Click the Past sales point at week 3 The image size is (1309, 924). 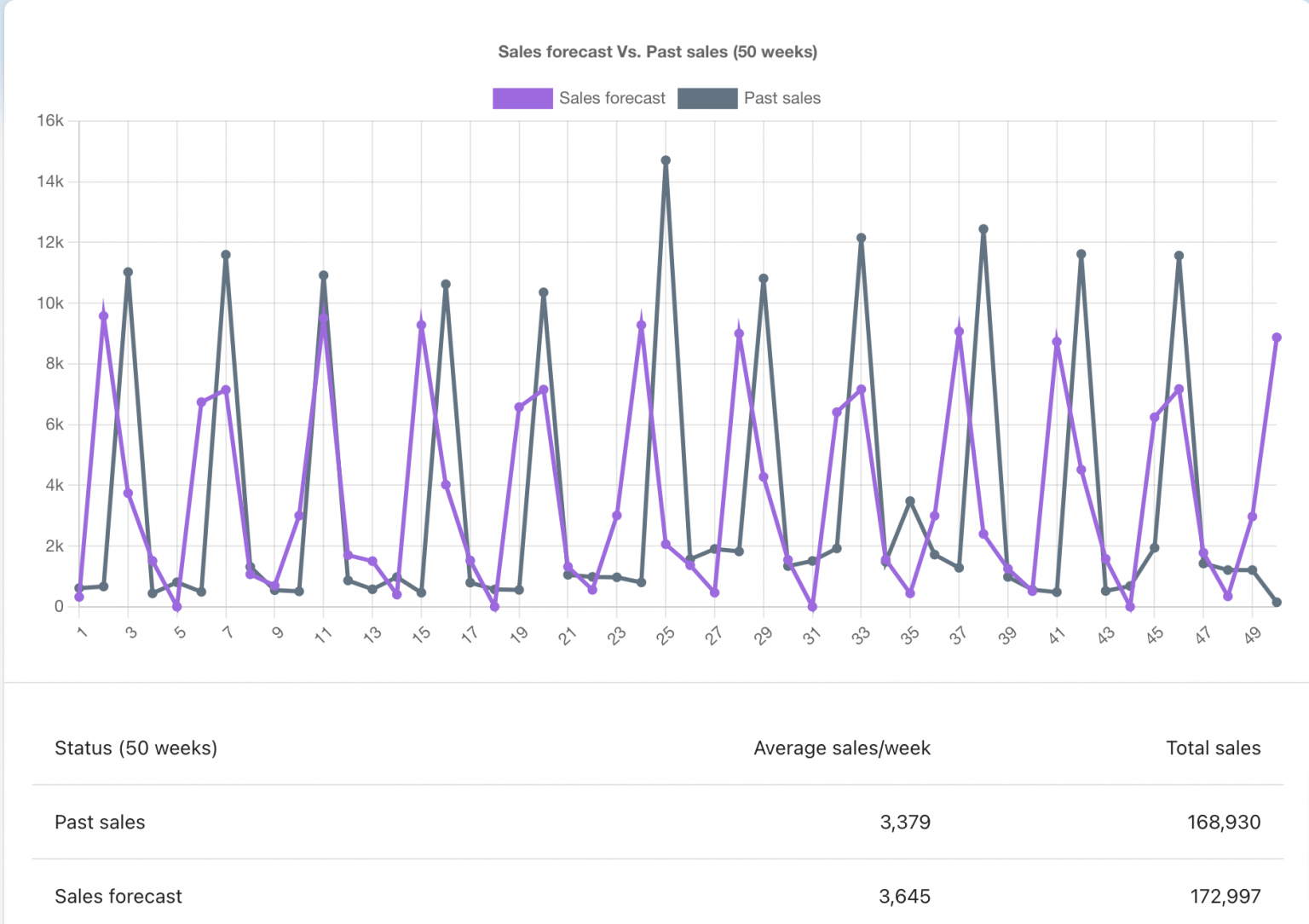click(x=128, y=273)
